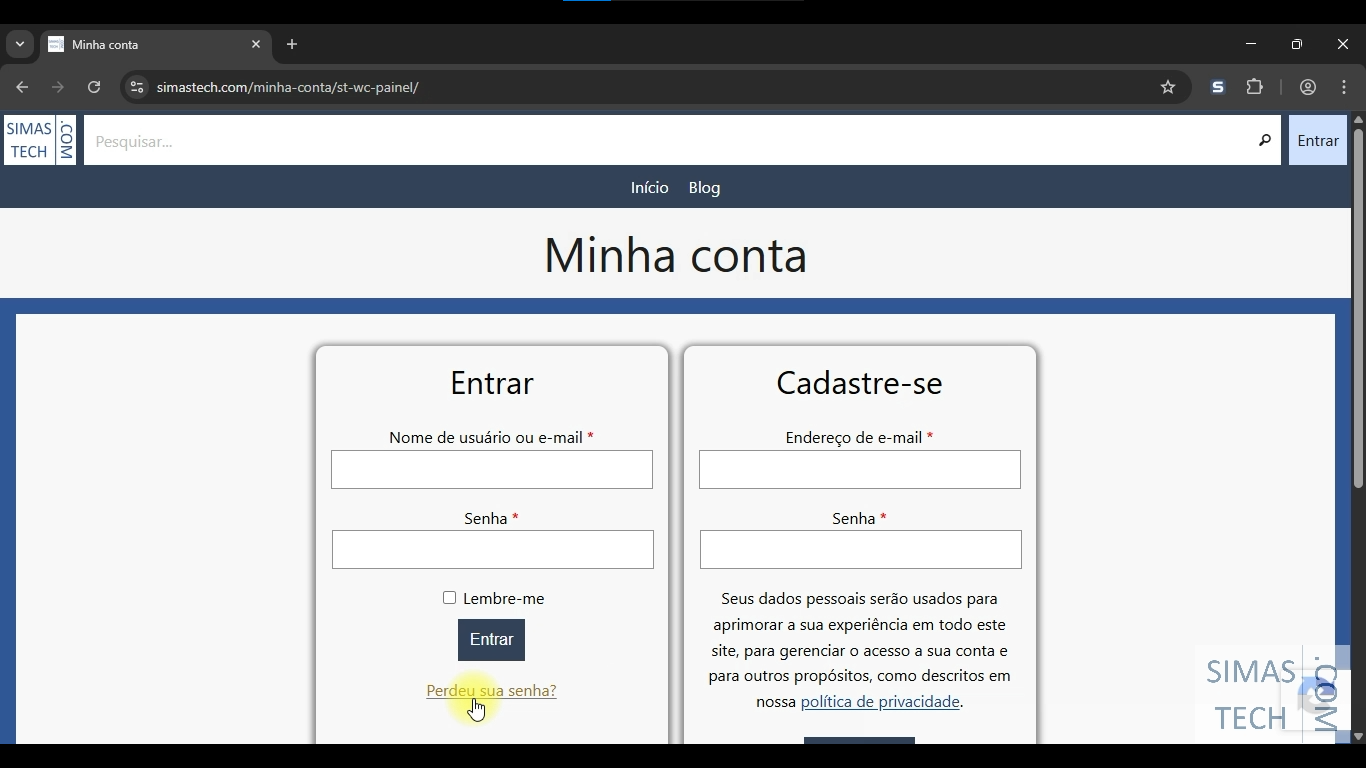Click Nome de usuário ou e-mail field
1366x768 pixels.
[492, 469]
